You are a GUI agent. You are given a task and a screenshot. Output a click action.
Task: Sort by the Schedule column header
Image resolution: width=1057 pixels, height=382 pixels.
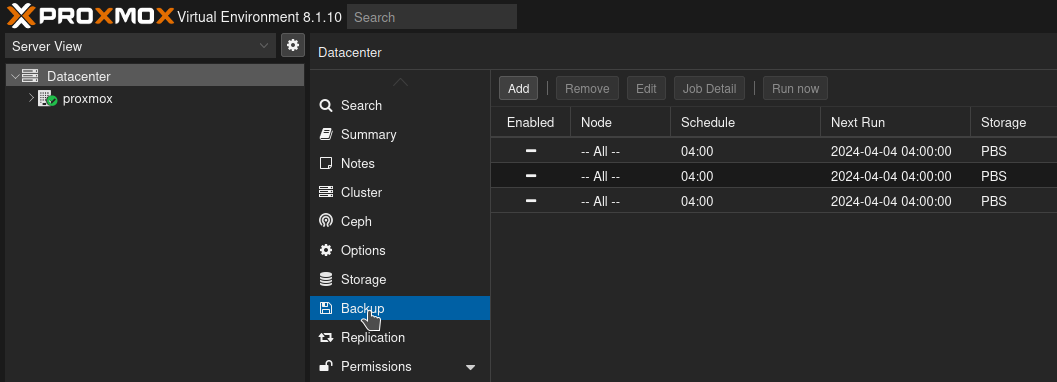[x=746, y=122]
